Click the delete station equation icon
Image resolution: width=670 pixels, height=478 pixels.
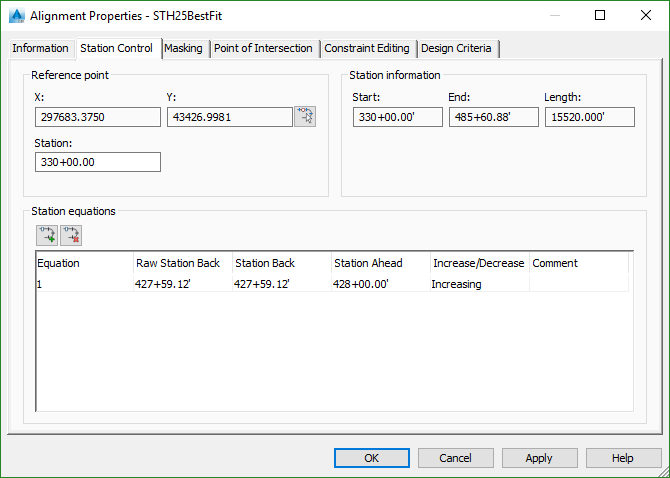(71, 235)
